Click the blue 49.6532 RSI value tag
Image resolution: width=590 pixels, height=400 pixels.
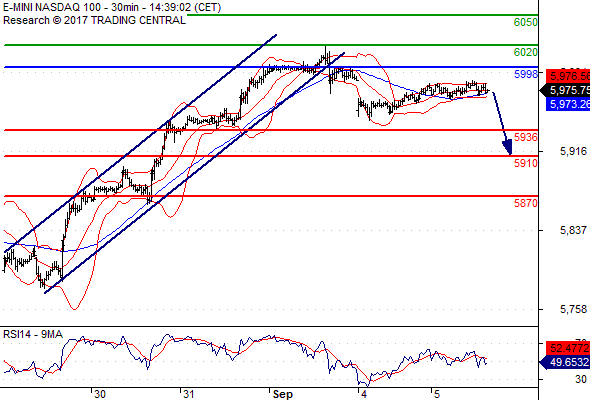pyautogui.click(x=565, y=362)
